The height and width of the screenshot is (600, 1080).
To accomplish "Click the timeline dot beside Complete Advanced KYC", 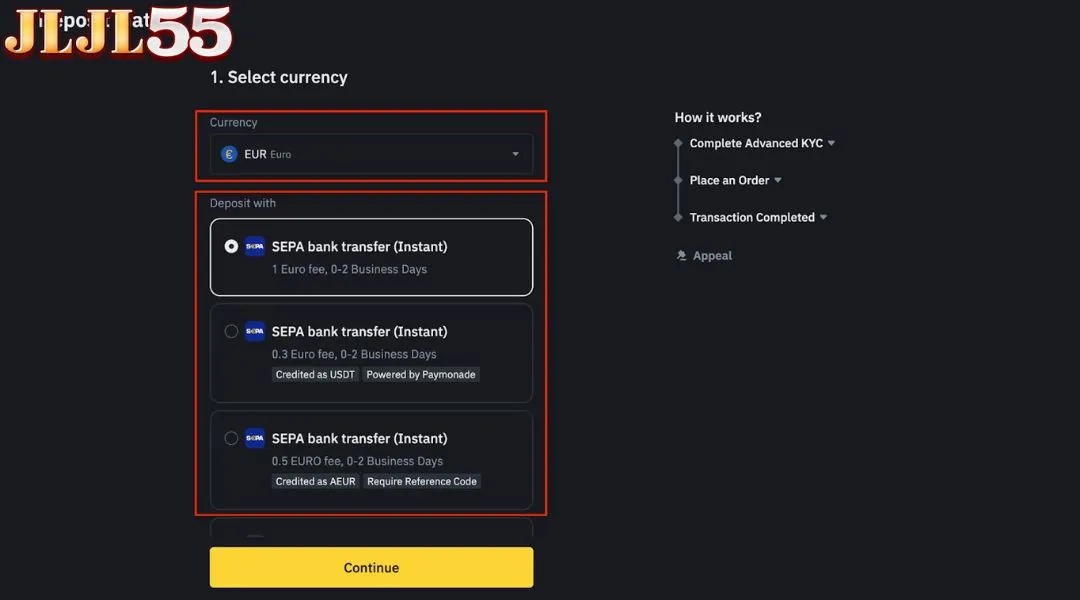I will click(x=678, y=143).
